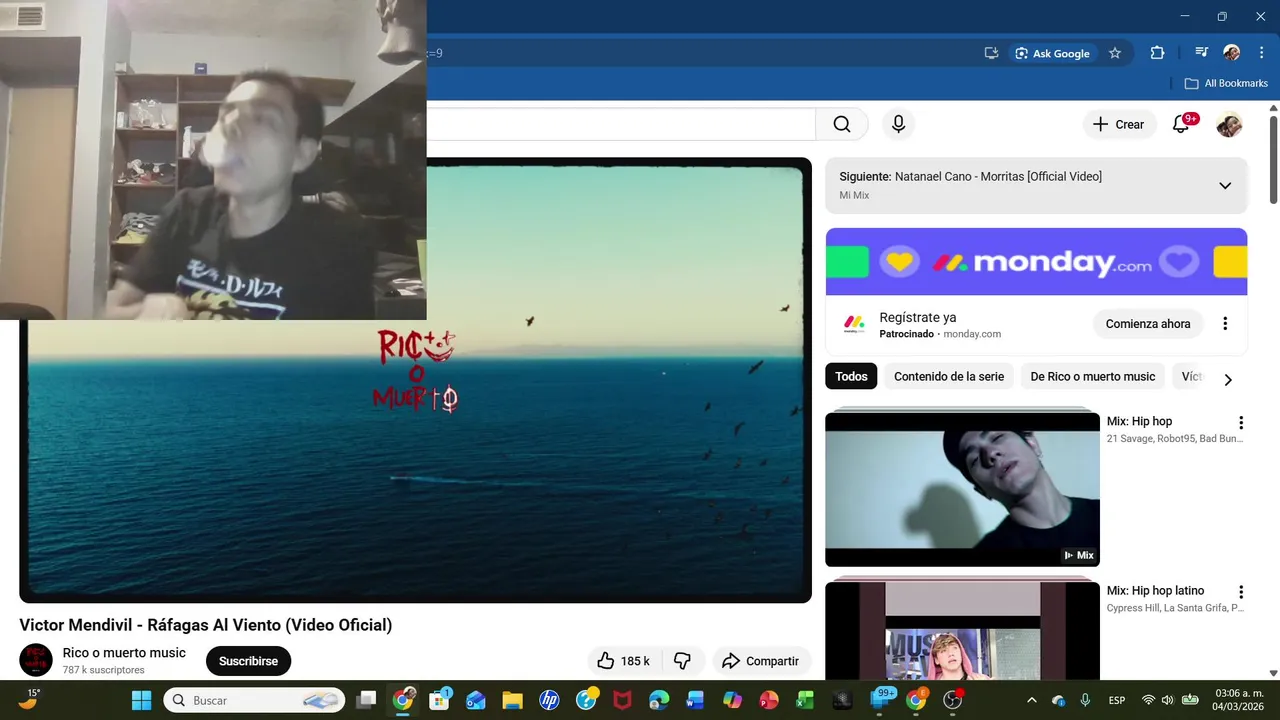This screenshot has height=720, width=1280.
Task: Open YouTube notifications bell
Action: [x=1181, y=124]
